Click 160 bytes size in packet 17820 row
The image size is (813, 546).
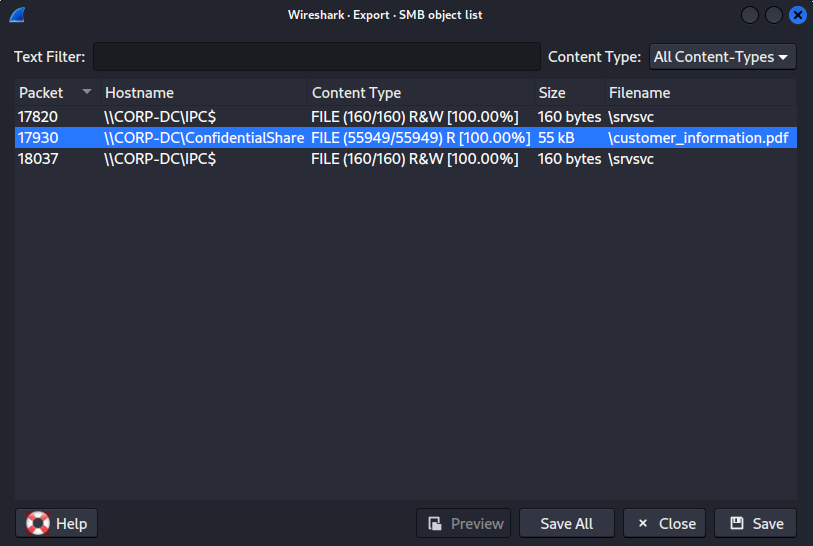(569, 117)
